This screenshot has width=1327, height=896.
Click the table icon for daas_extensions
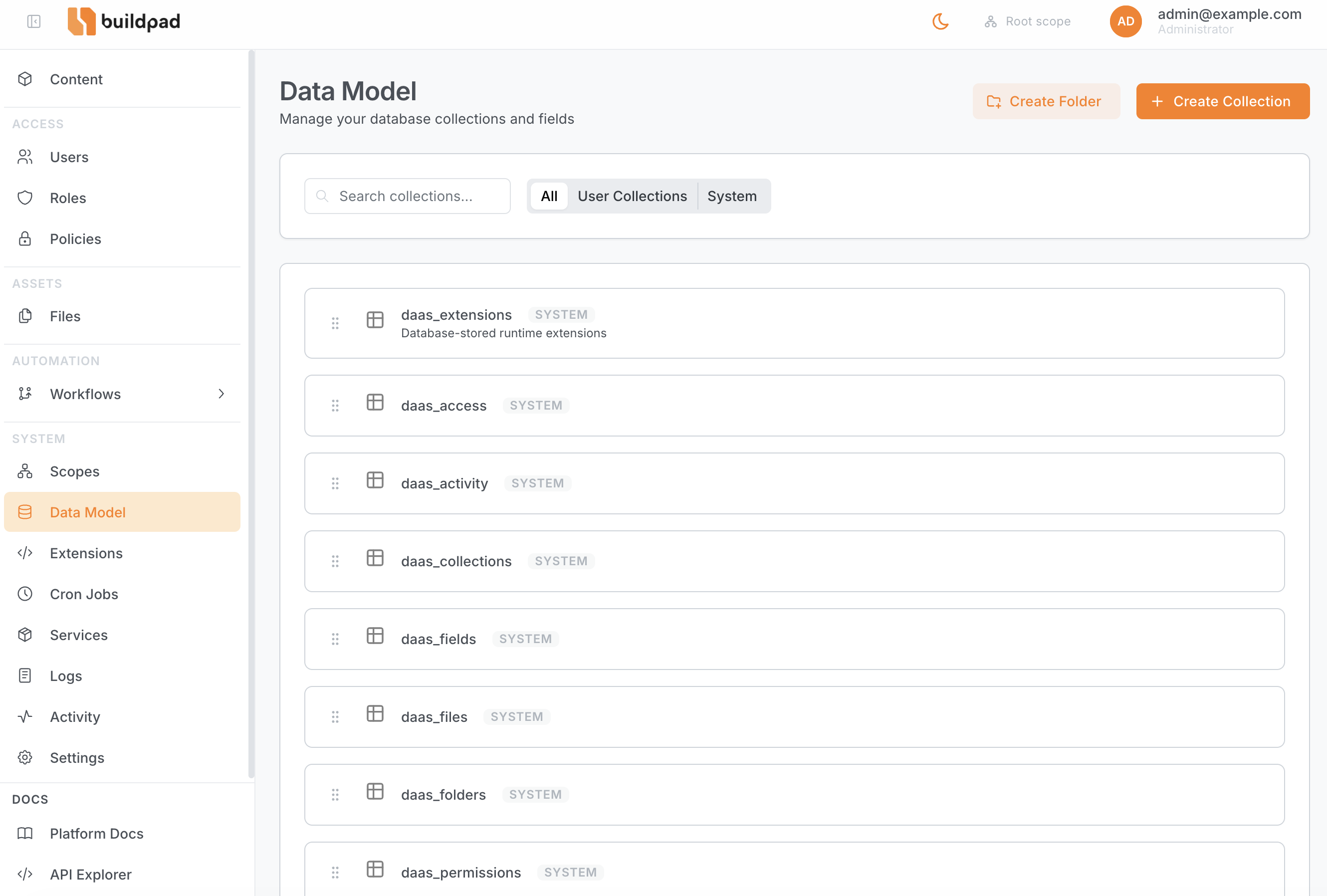click(x=375, y=320)
